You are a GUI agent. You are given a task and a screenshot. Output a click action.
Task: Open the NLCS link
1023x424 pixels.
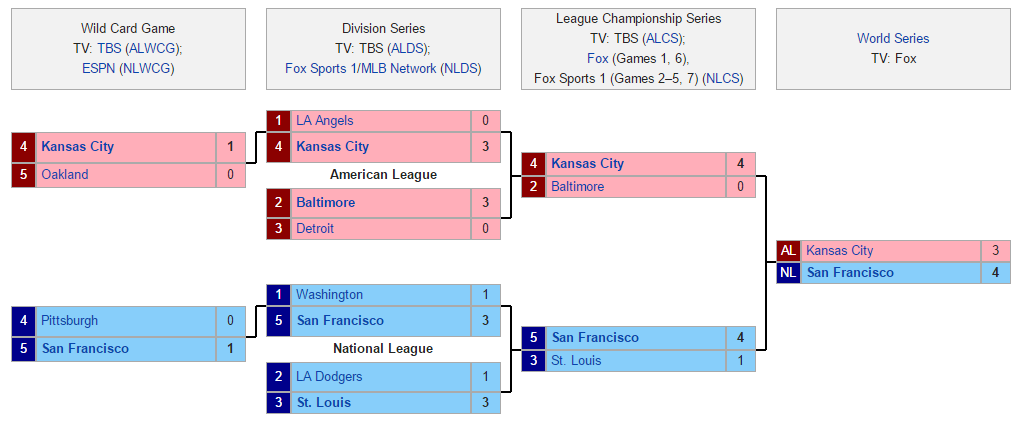722,78
